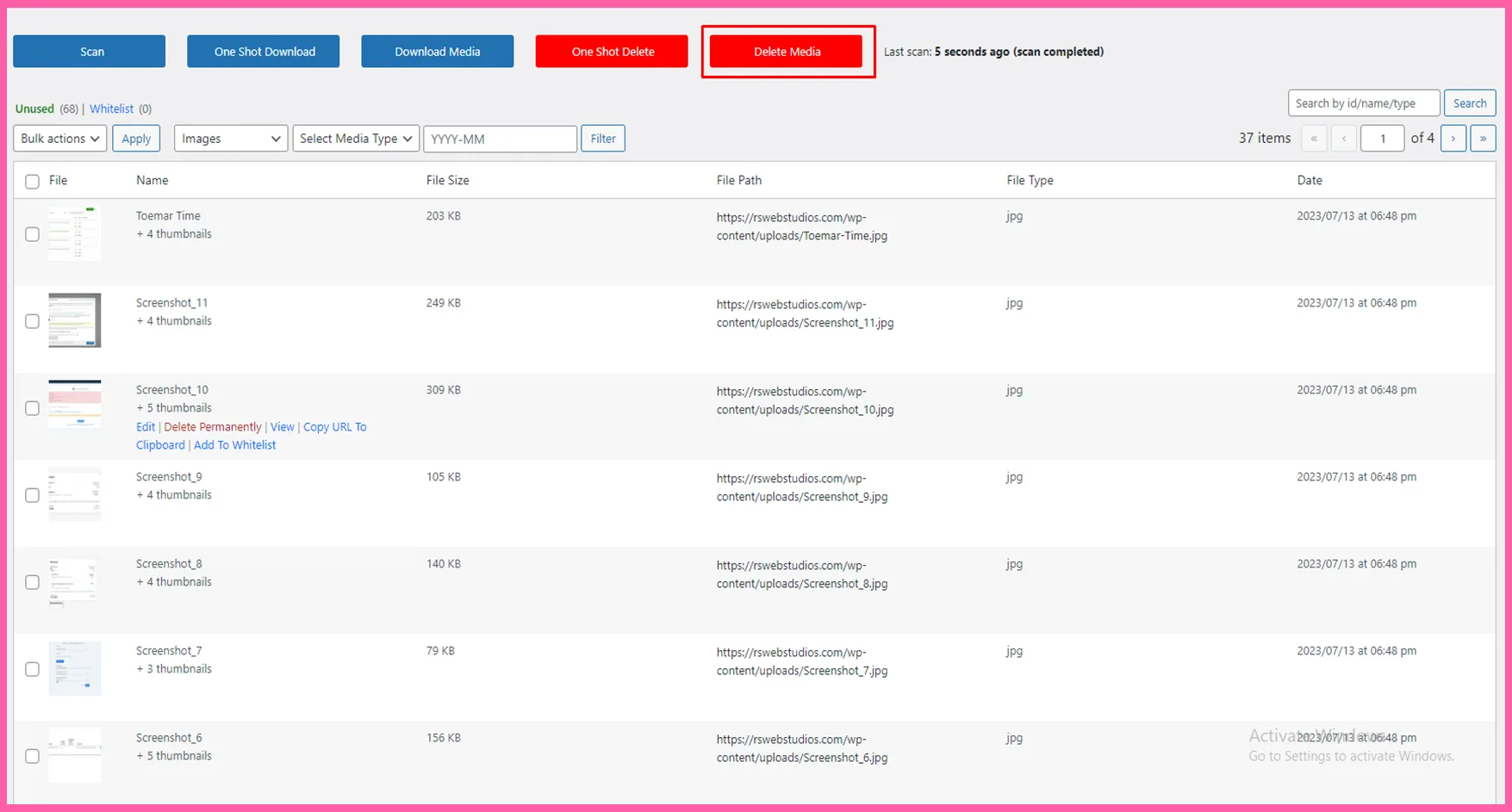The width and height of the screenshot is (1512, 812).
Task: Select the Screenshot_9 row checkbox
Action: [33, 495]
